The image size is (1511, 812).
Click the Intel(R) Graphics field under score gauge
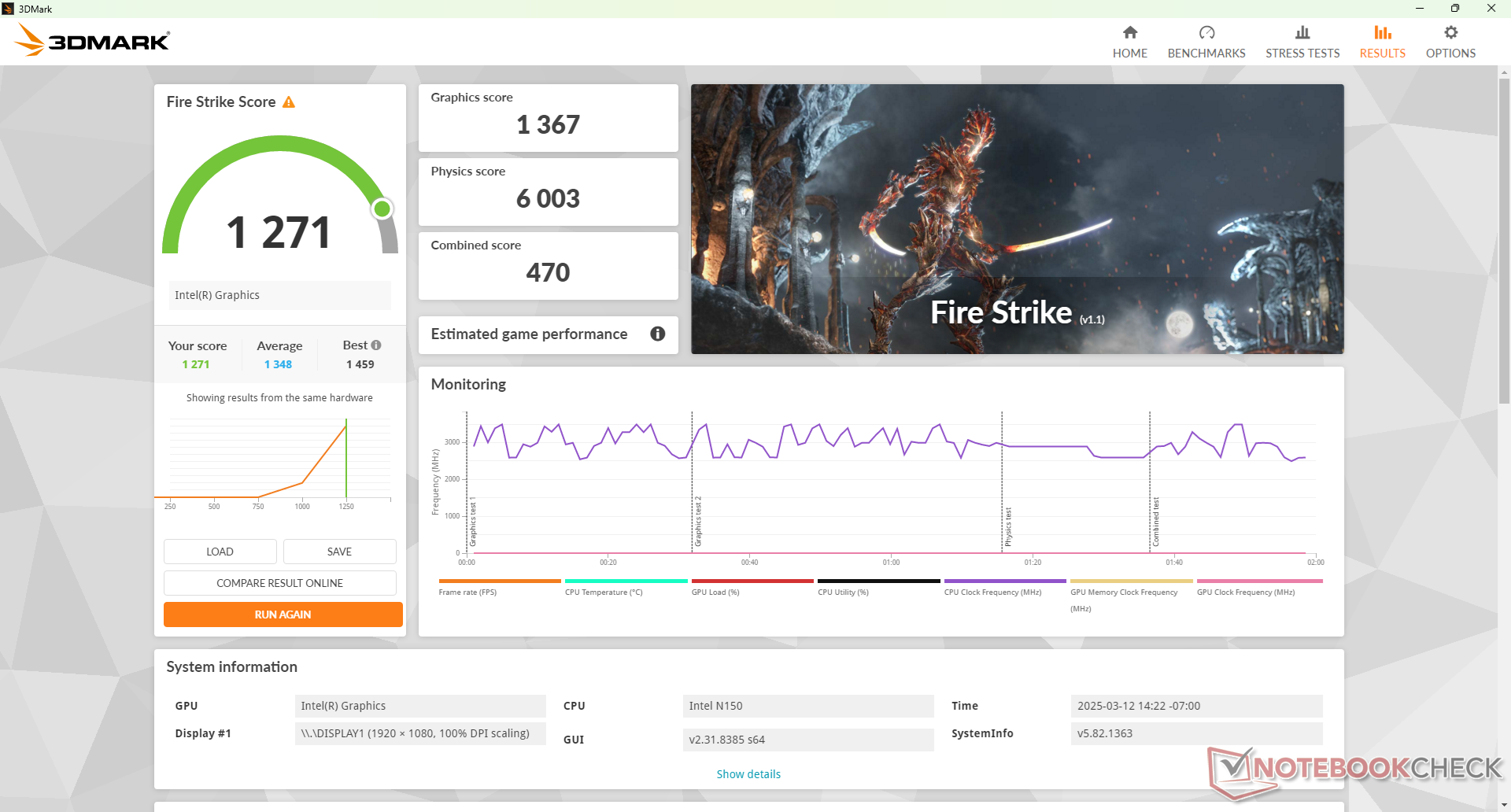280,295
